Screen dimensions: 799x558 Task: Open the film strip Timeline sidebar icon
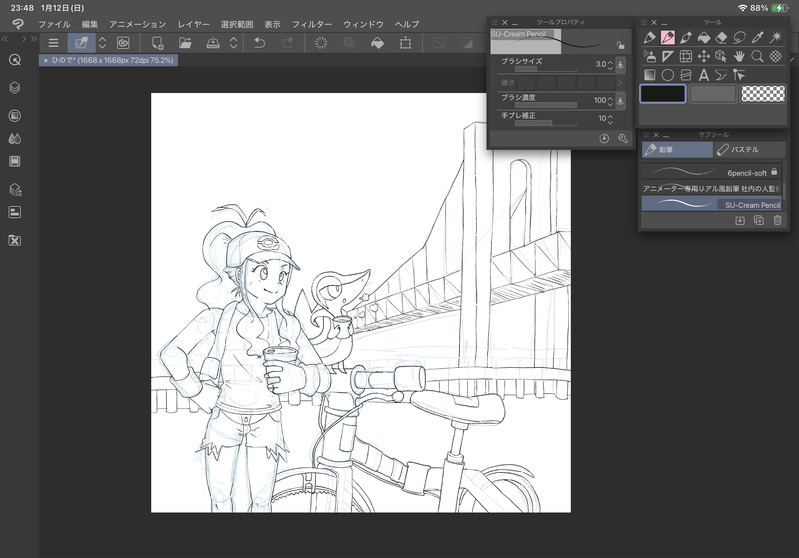pos(15,162)
